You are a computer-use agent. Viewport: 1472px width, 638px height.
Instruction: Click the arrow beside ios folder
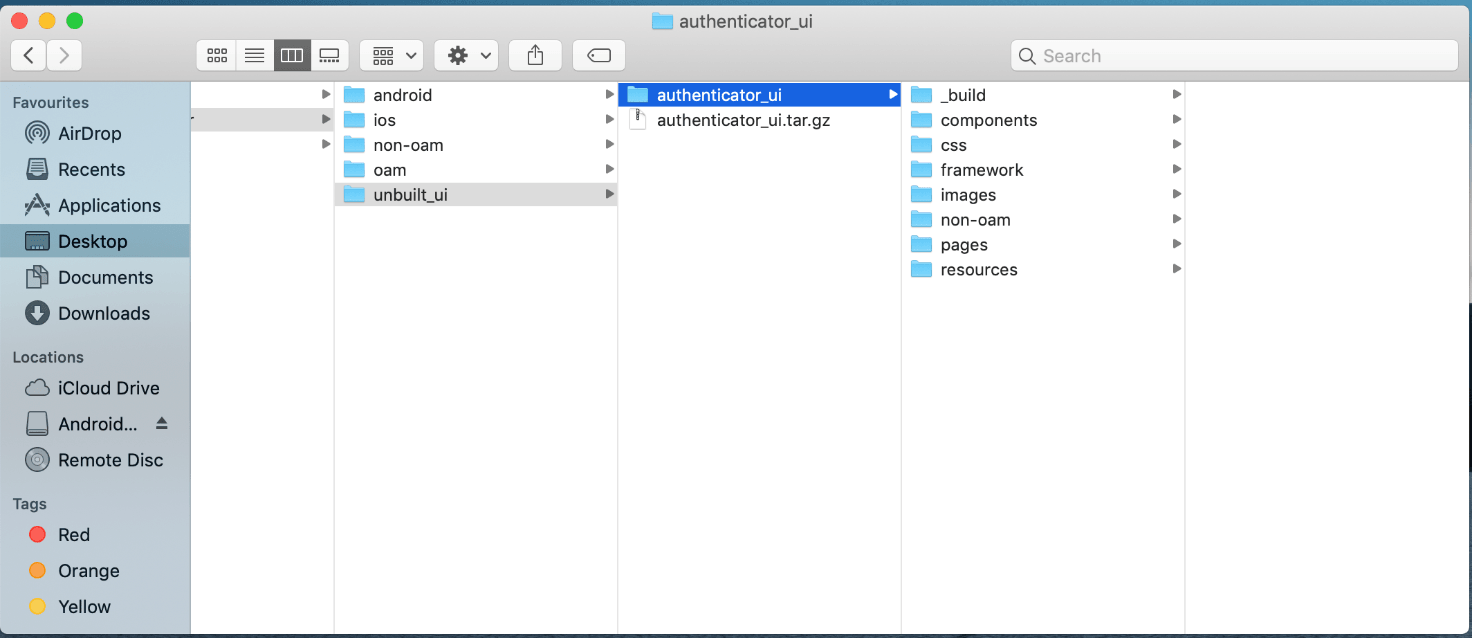pyautogui.click(x=609, y=120)
